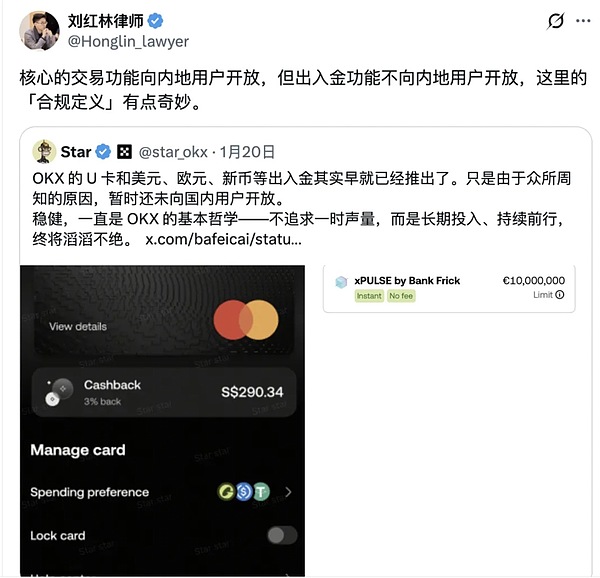Open the three-dot more options menu
Viewport: 600px width, 578px height.
click(583, 21)
